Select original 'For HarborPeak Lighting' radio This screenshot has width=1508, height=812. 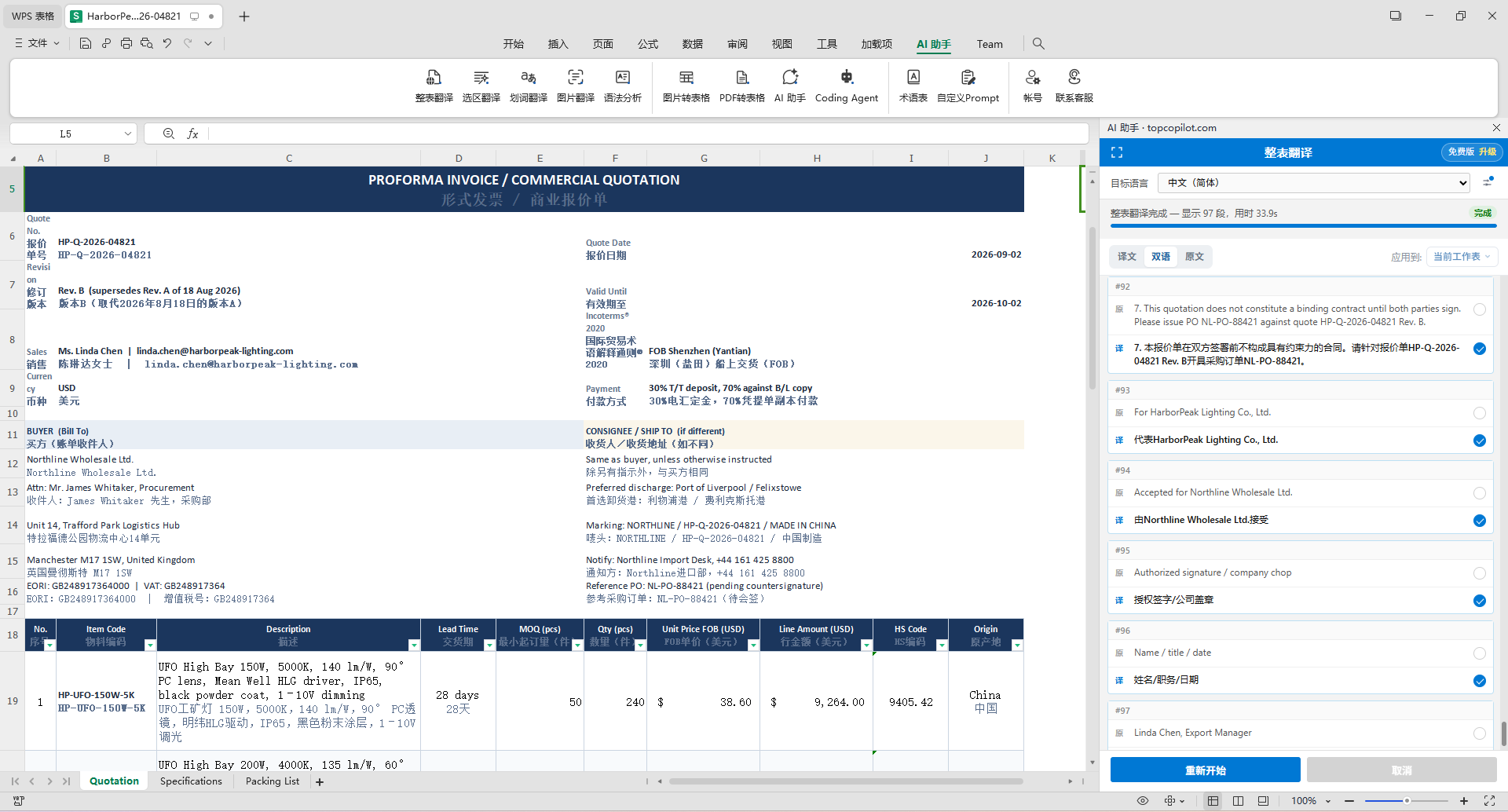click(1480, 413)
